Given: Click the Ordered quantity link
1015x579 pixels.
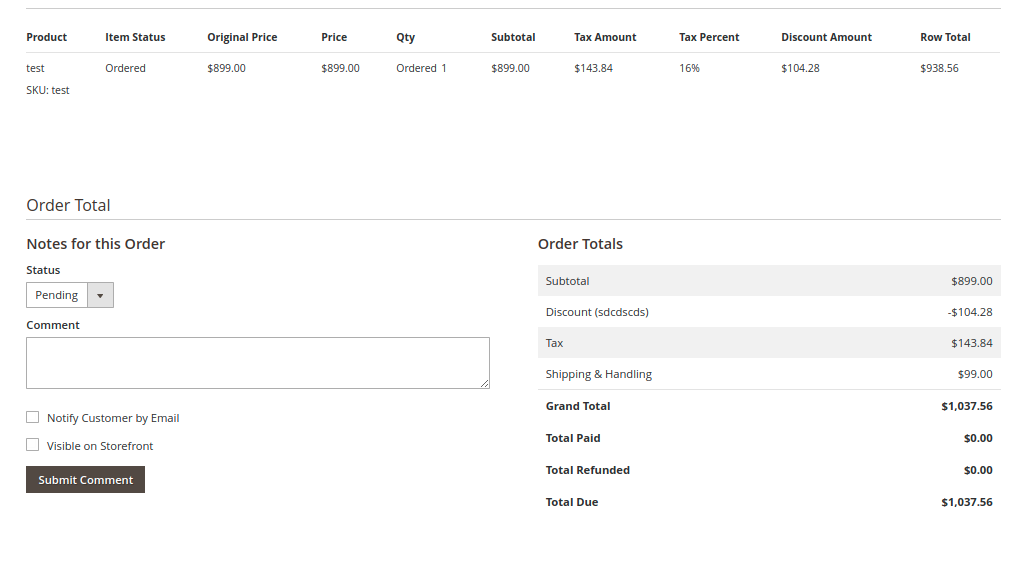Looking at the screenshot, I should [421, 68].
